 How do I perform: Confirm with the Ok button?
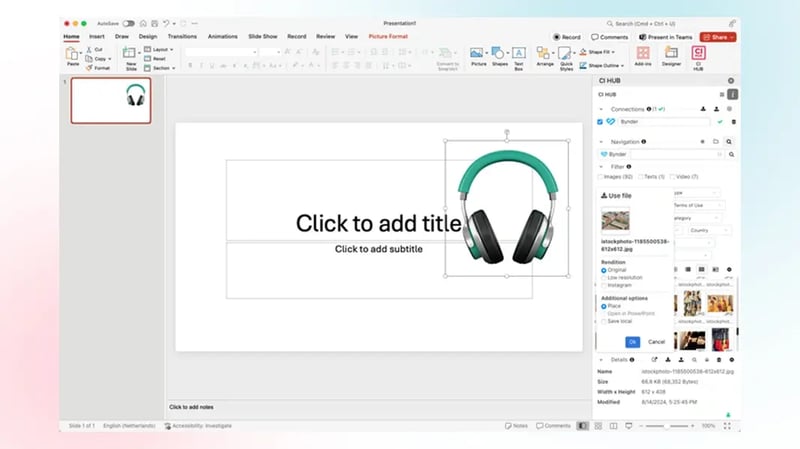coord(632,342)
